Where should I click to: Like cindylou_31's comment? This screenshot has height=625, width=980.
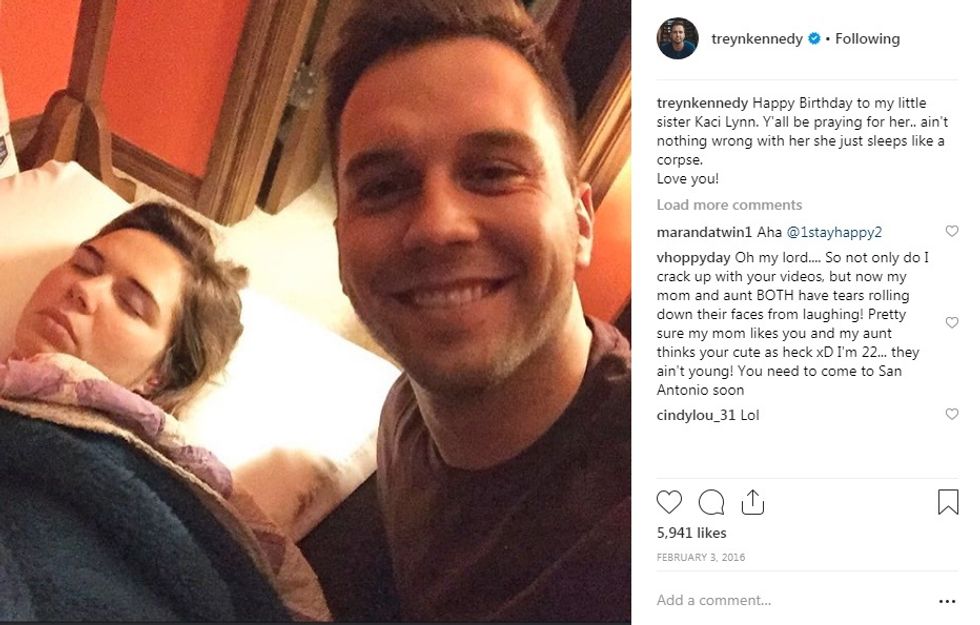pyautogui.click(x=951, y=414)
